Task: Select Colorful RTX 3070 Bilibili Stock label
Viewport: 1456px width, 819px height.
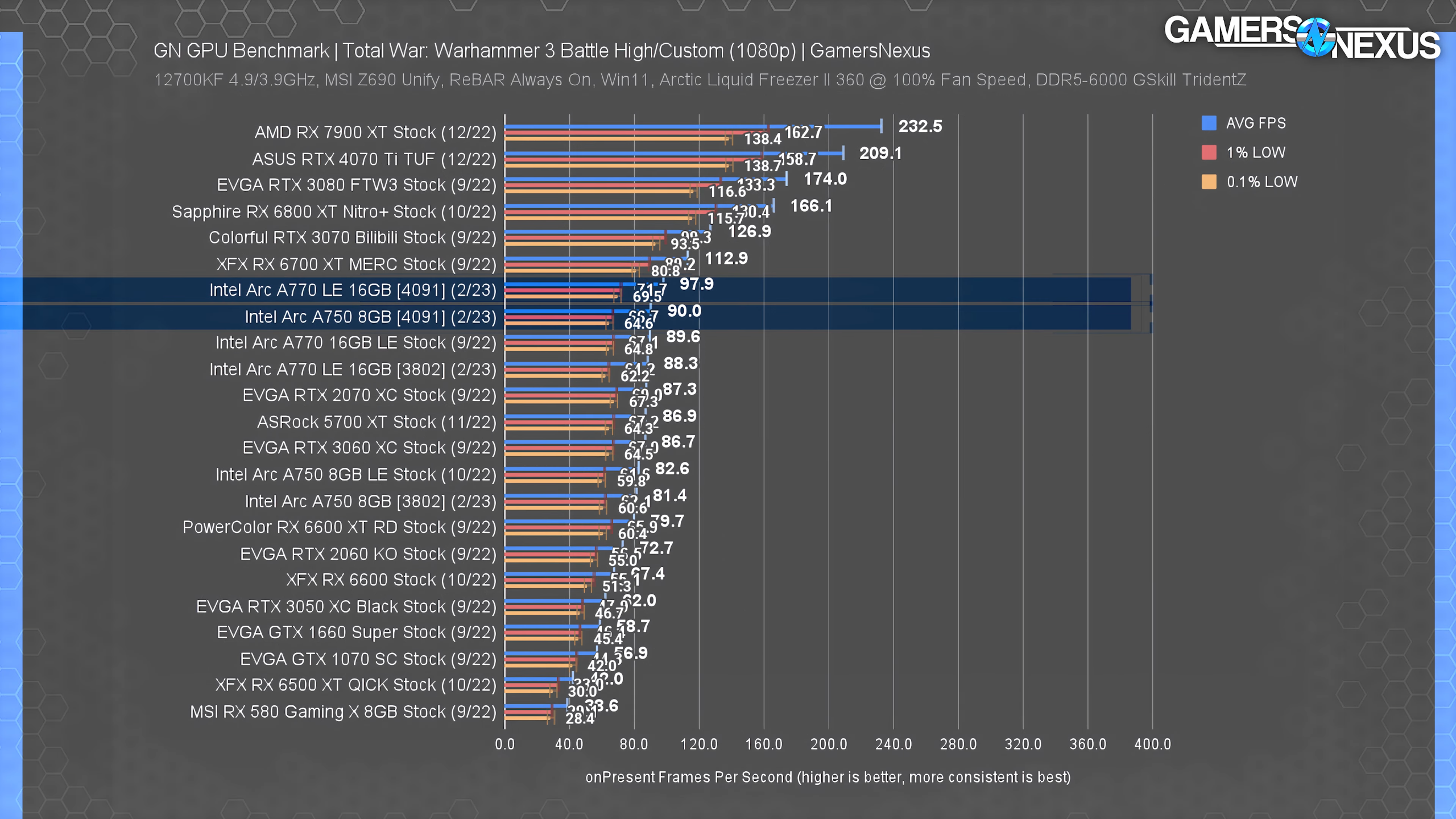Action: click(x=353, y=238)
